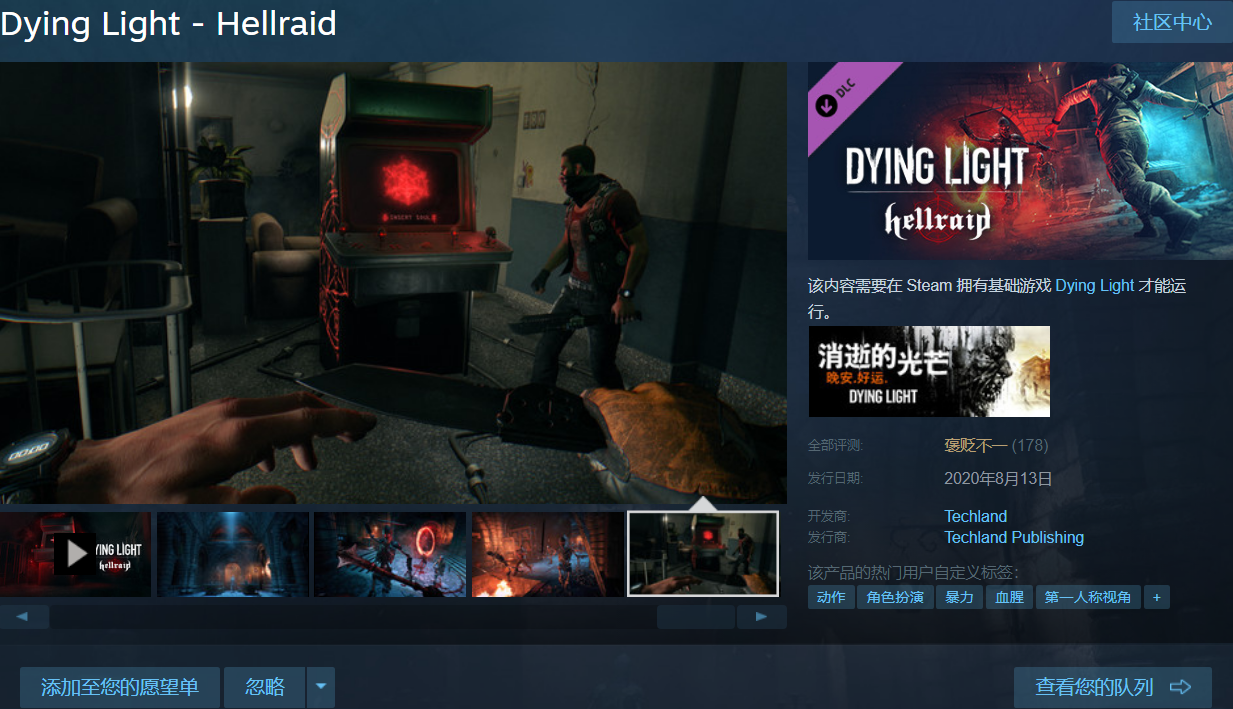Image resolution: width=1233 pixels, height=709 pixels.
Task: Play the Dying Light Hellraid trailer thumbnail
Action: (x=75, y=554)
